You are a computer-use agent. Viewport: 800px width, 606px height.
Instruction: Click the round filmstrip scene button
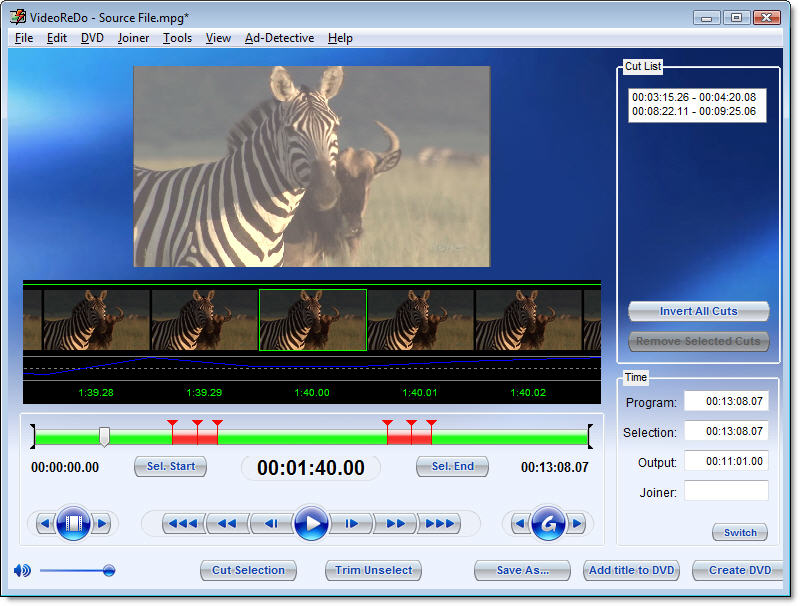coord(73,523)
